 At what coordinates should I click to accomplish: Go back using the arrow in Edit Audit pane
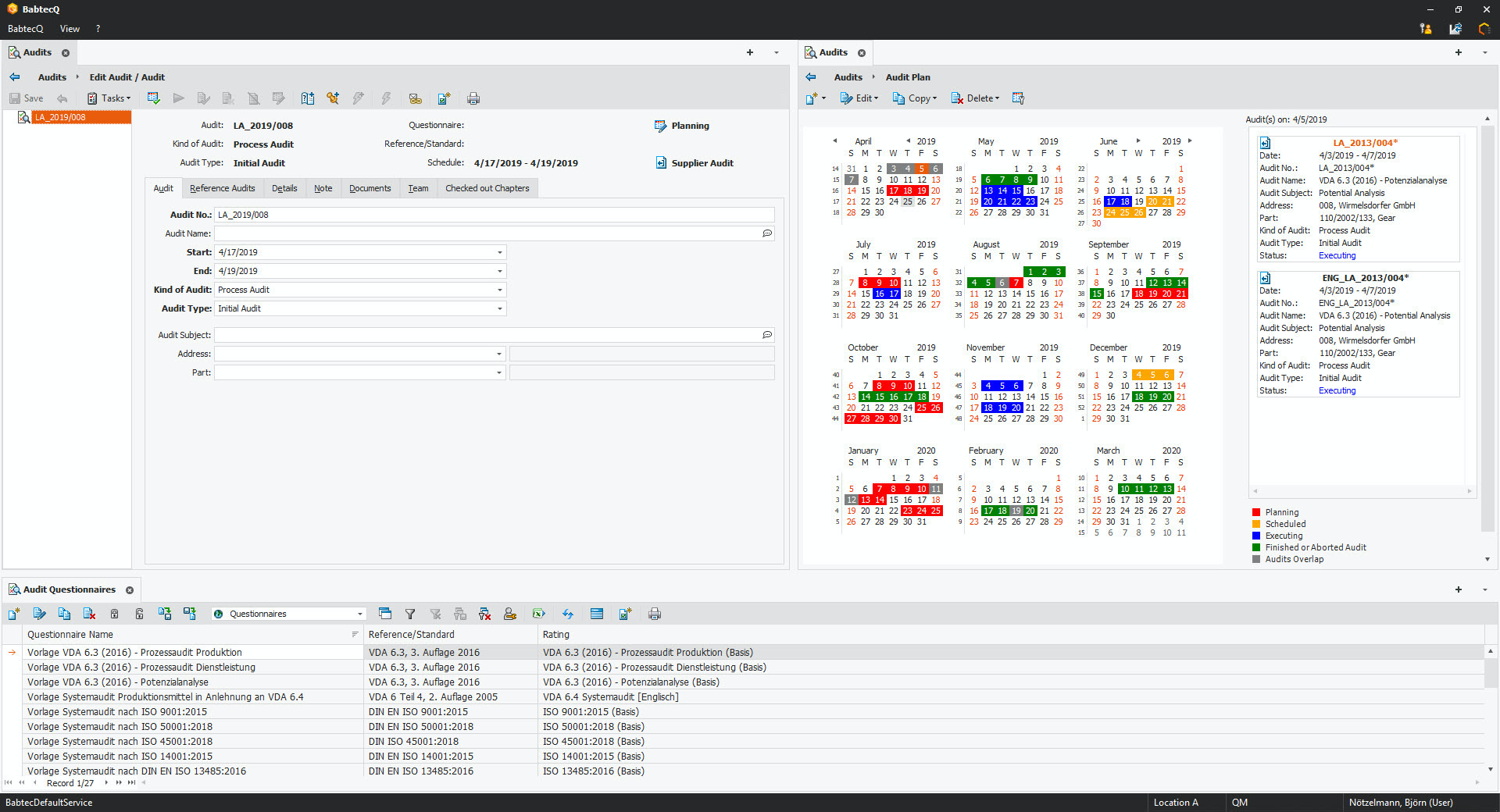point(15,77)
